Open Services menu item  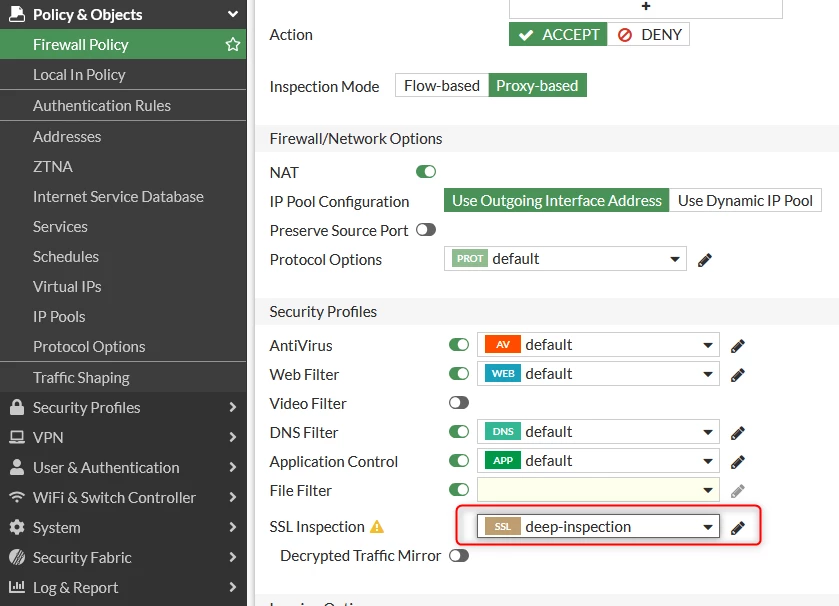click(123, 226)
